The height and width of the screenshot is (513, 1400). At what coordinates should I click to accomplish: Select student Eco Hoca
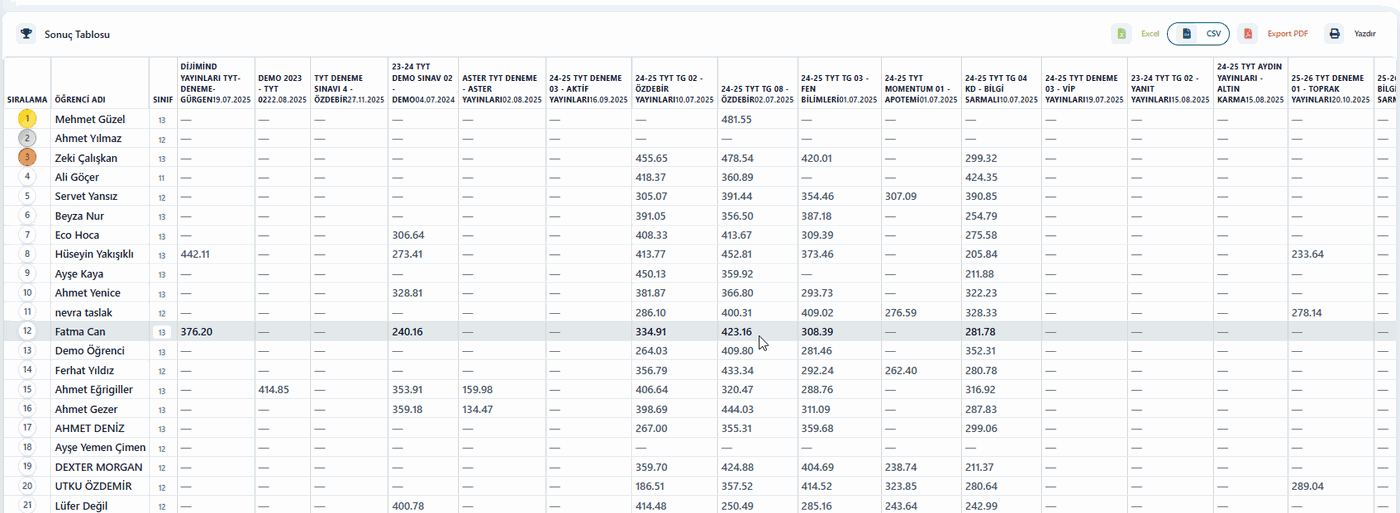[77, 235]
